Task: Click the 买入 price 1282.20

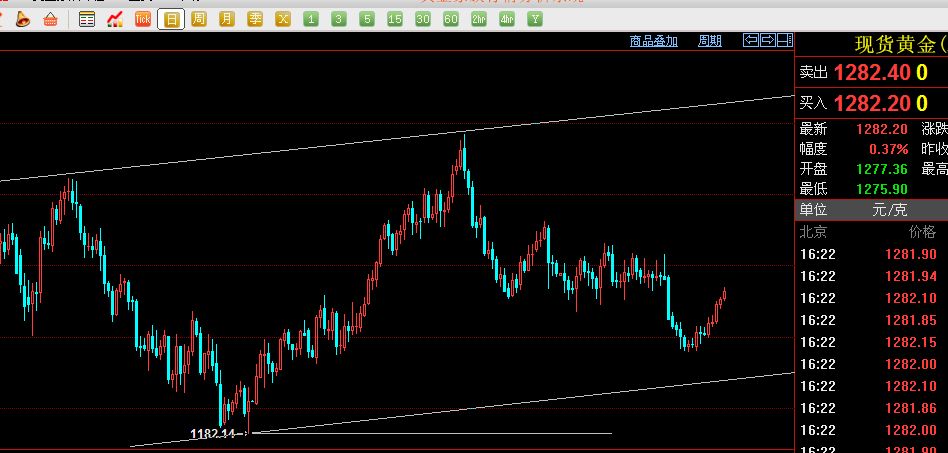Action: pos(872,103)
